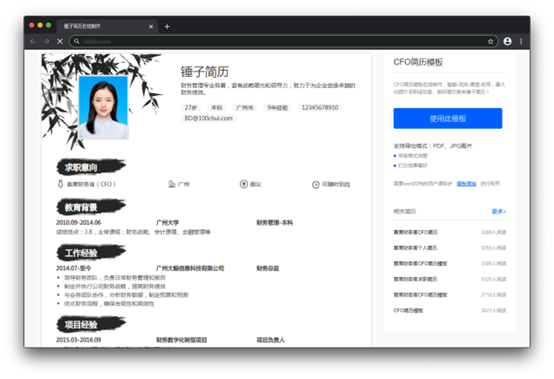The width and height of the screenshot is (554, 379).
Task: Click the date range 2010.09-2014.06
Action: (x=78, y=223)
